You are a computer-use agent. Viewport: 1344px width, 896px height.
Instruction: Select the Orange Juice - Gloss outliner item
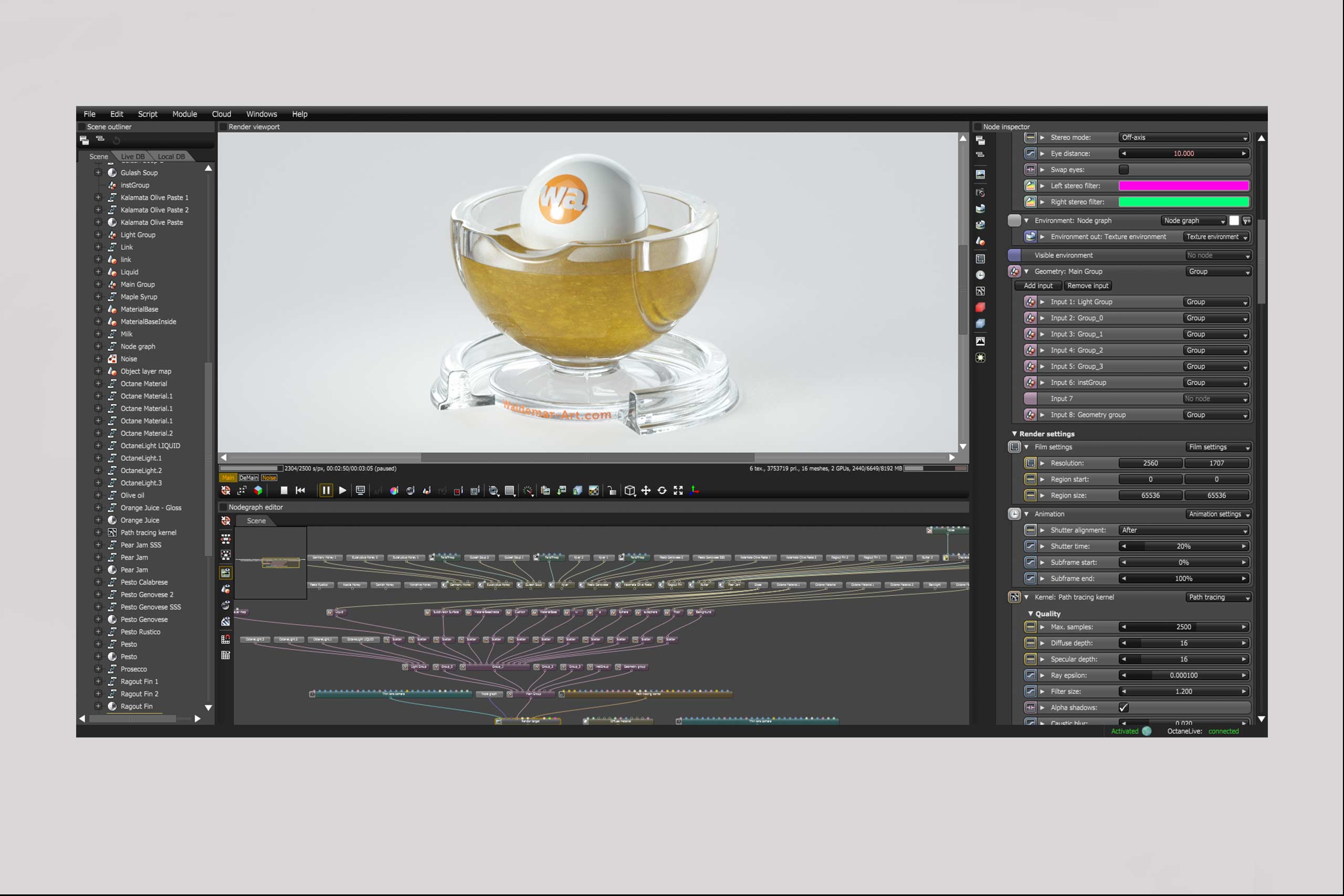(x=151, y=508)
